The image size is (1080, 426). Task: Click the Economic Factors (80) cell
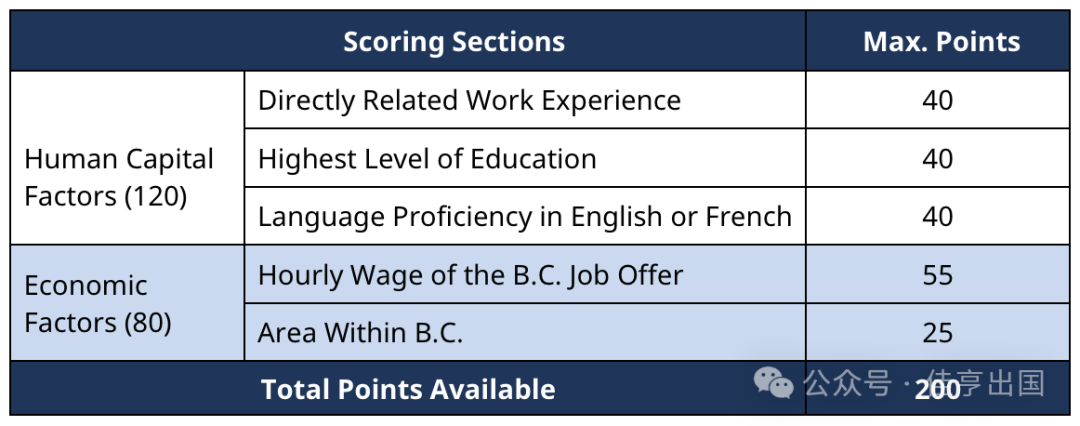[127, 303]
